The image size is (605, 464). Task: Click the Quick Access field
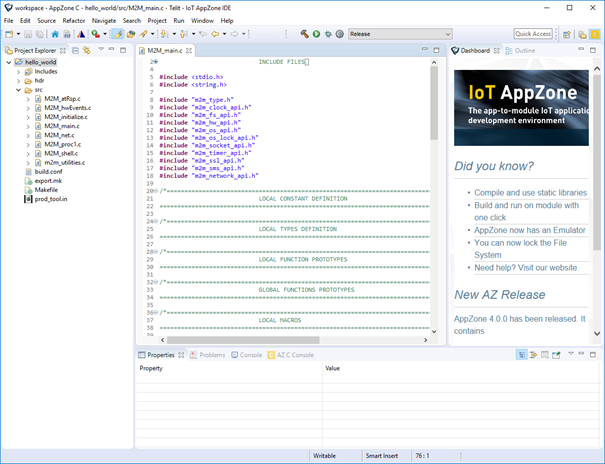coord(533,34)
